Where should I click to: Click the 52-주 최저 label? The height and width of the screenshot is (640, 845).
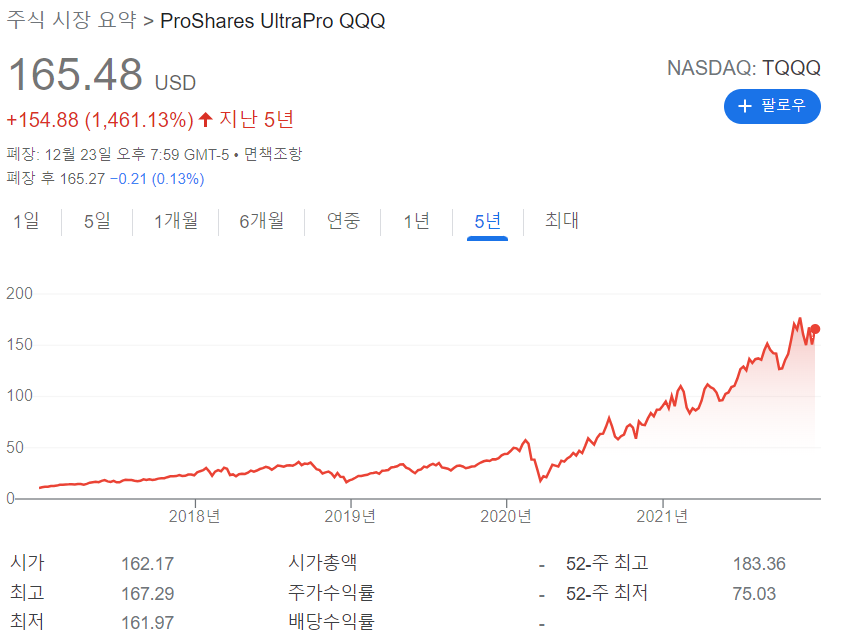[x=607, y=593]
